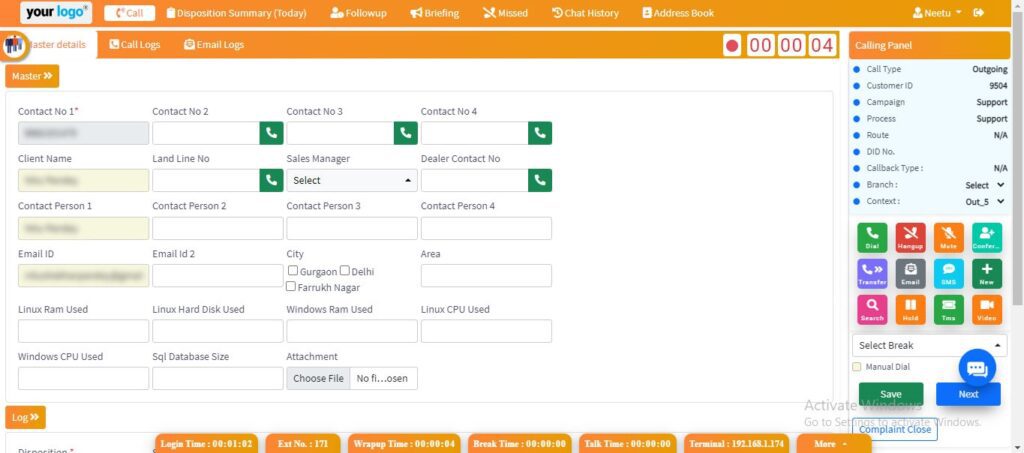1024x453 pixels.
Task: Open the Followup menu item
Action: pos(359,13)
